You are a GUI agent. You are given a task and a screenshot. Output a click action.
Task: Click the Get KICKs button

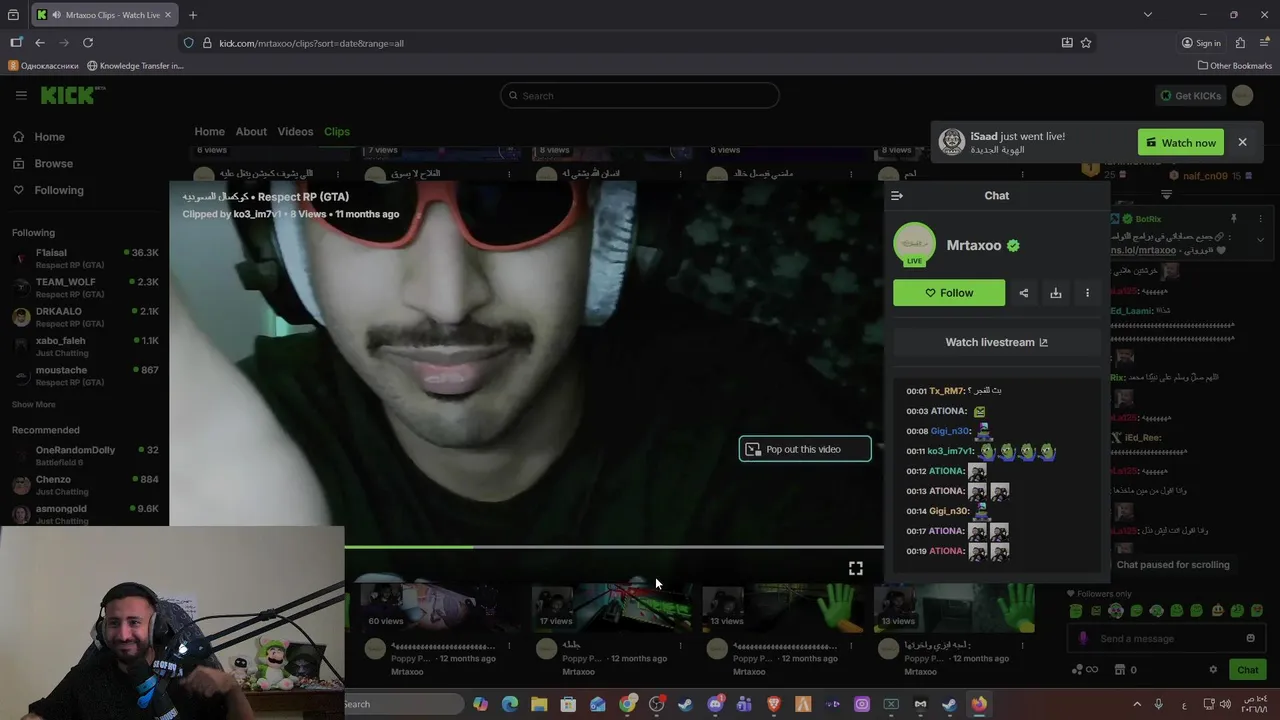point(1190,96)
